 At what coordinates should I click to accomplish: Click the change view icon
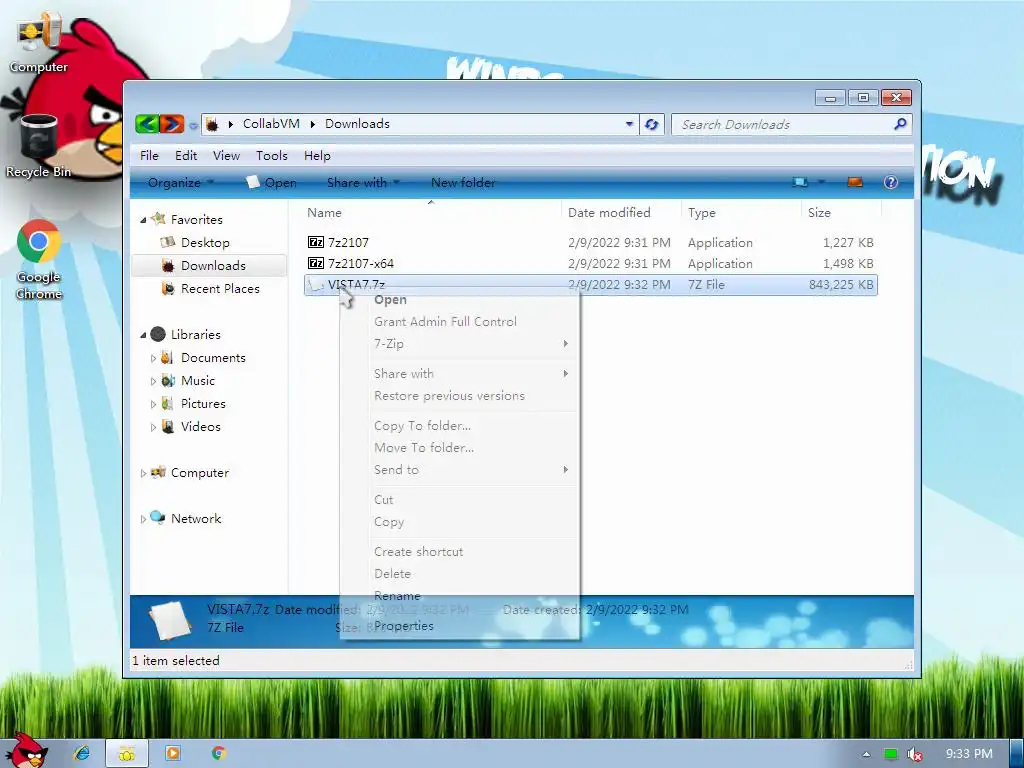(800, 182)
